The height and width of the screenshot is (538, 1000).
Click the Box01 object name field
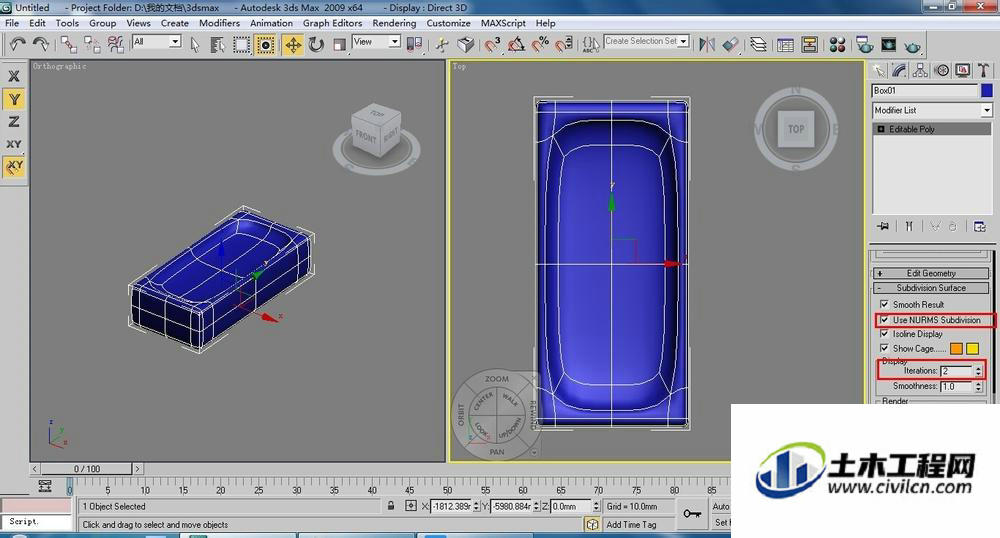(x=925, y=91)
